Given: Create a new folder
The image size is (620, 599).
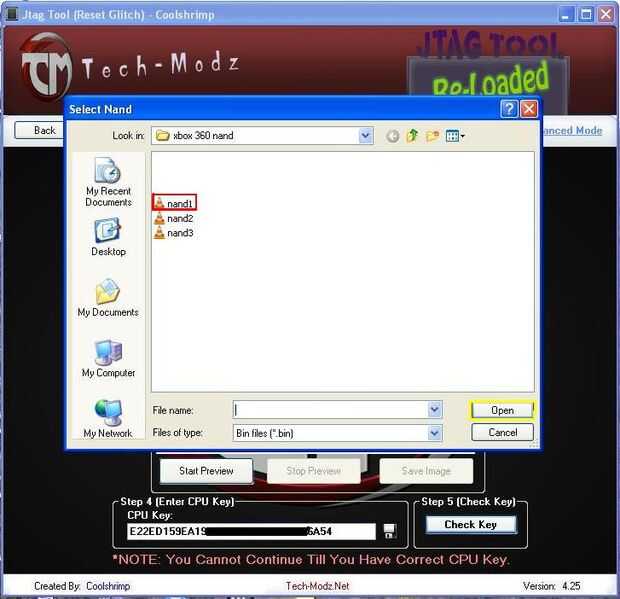Looking at the screenshot, I should (432, 136).
